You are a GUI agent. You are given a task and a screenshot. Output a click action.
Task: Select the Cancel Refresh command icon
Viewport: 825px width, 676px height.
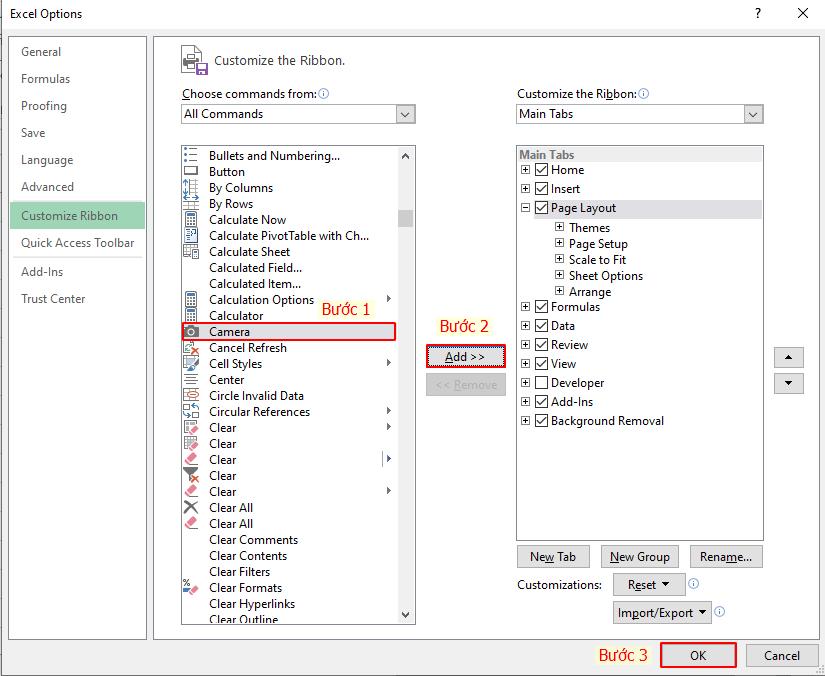(x=190, y=347)
